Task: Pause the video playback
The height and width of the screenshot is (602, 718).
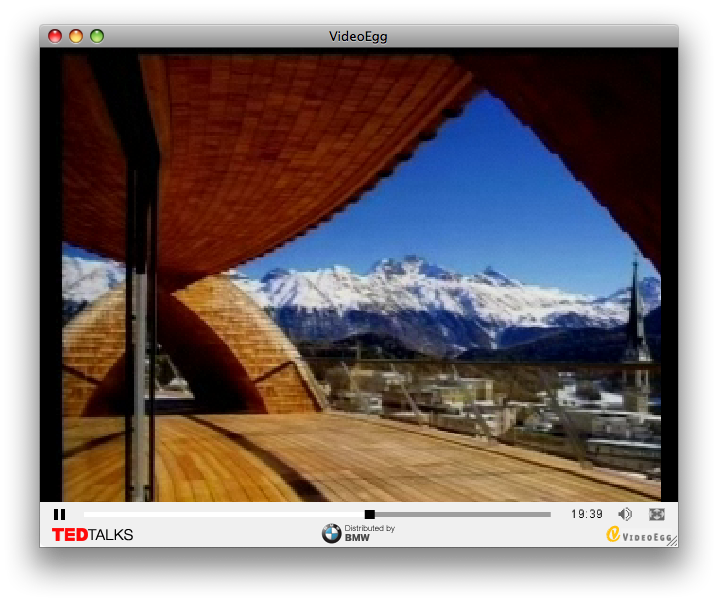Action: pyautogui.click(x=59, y=514)
